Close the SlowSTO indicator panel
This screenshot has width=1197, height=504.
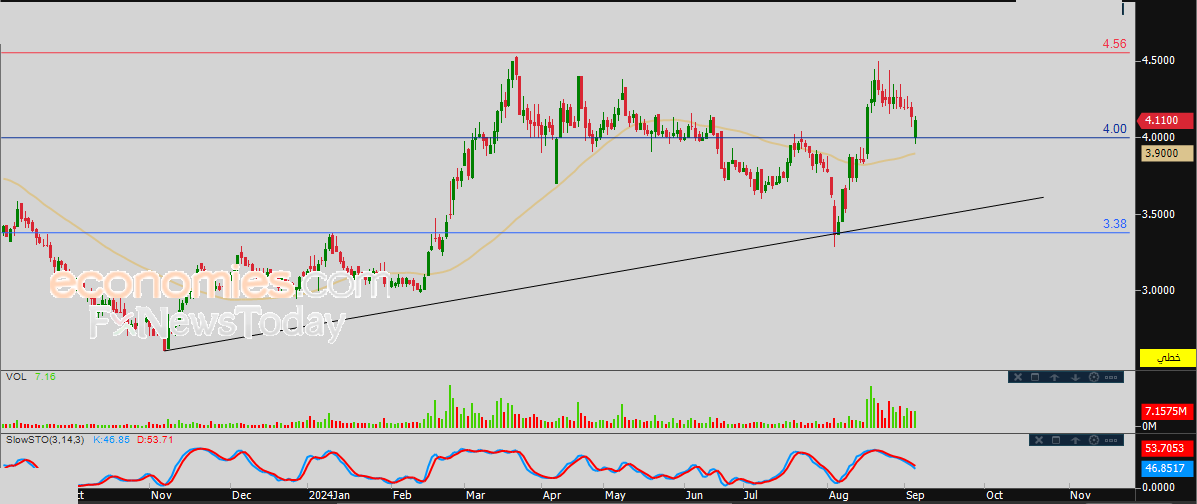click(1039, 440)
